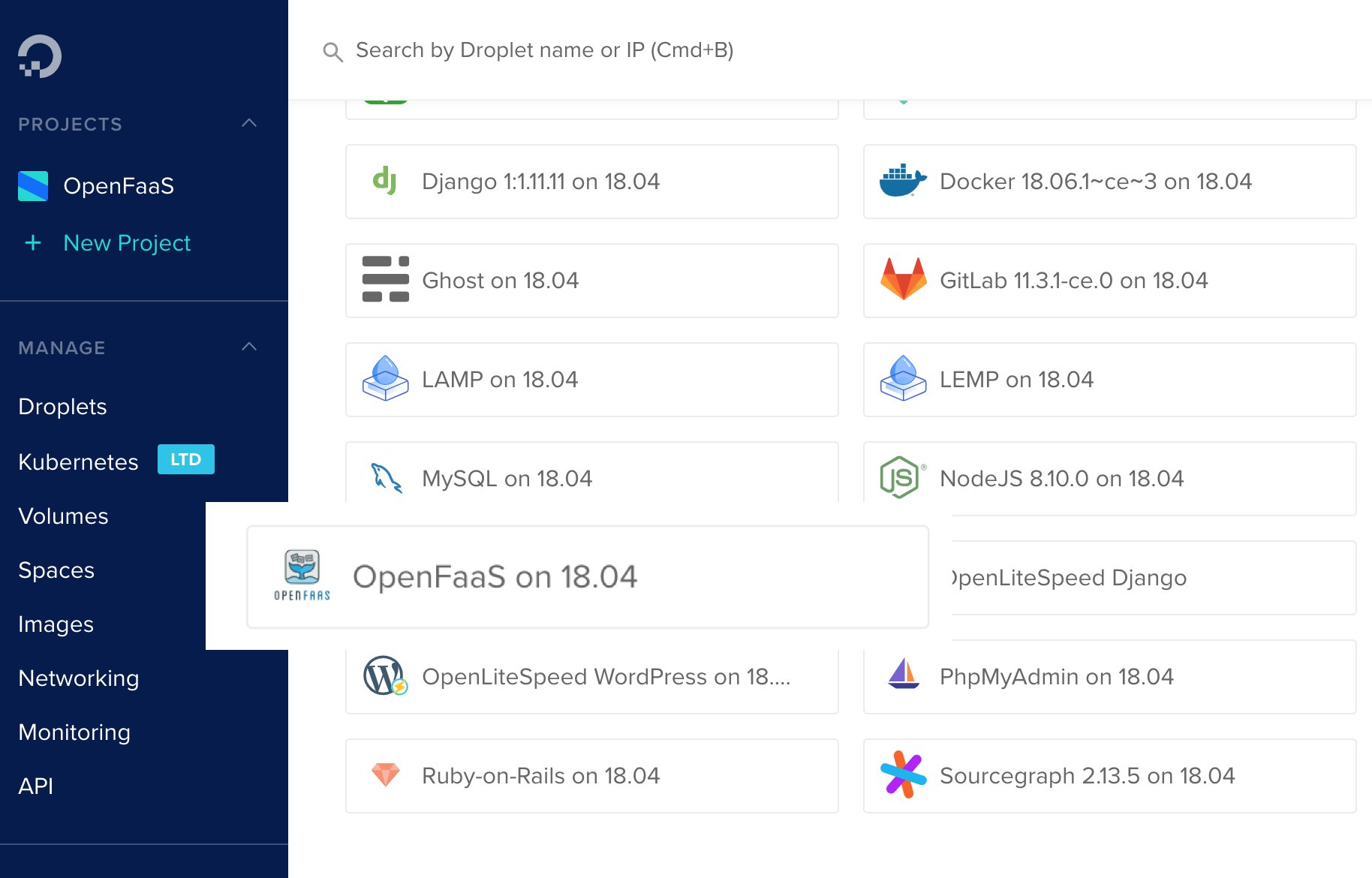Screen dimensions: 1372x878
Task: Open Spaces in sidebar
Action: pos(56,570)
